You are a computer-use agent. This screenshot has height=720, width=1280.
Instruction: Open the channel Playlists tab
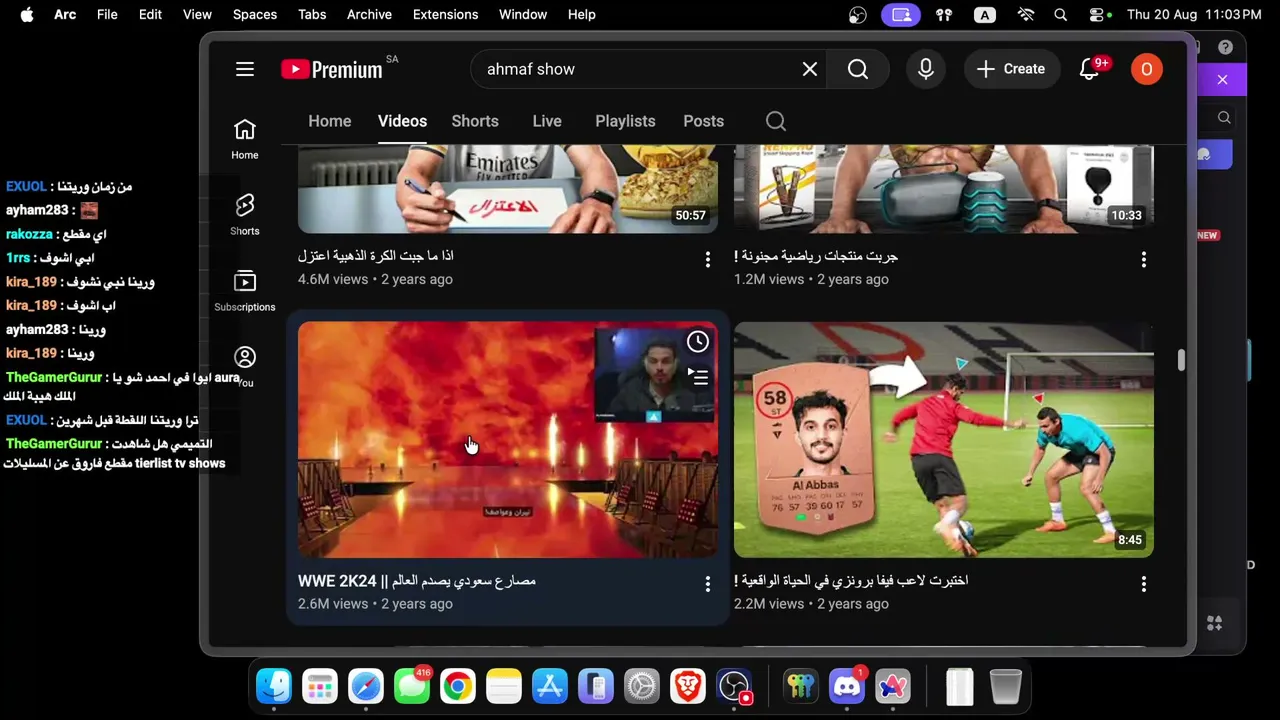pyautogui.click(x=625, y=121)
